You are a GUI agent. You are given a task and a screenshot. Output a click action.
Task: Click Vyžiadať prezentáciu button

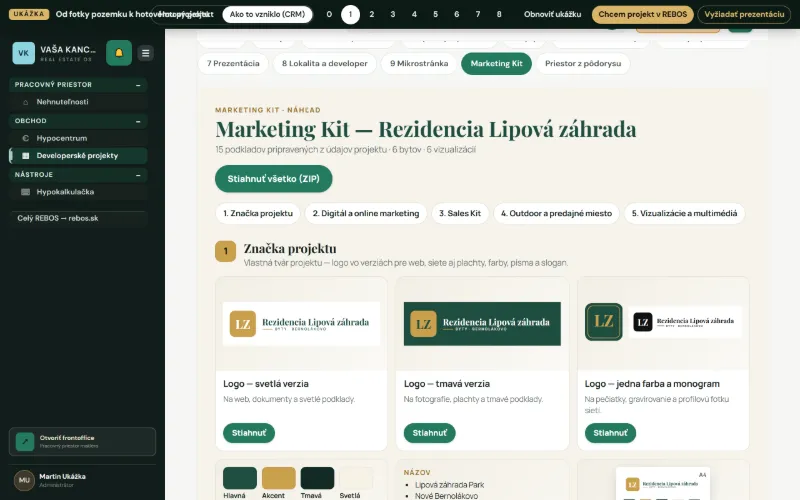pos(744,14)
